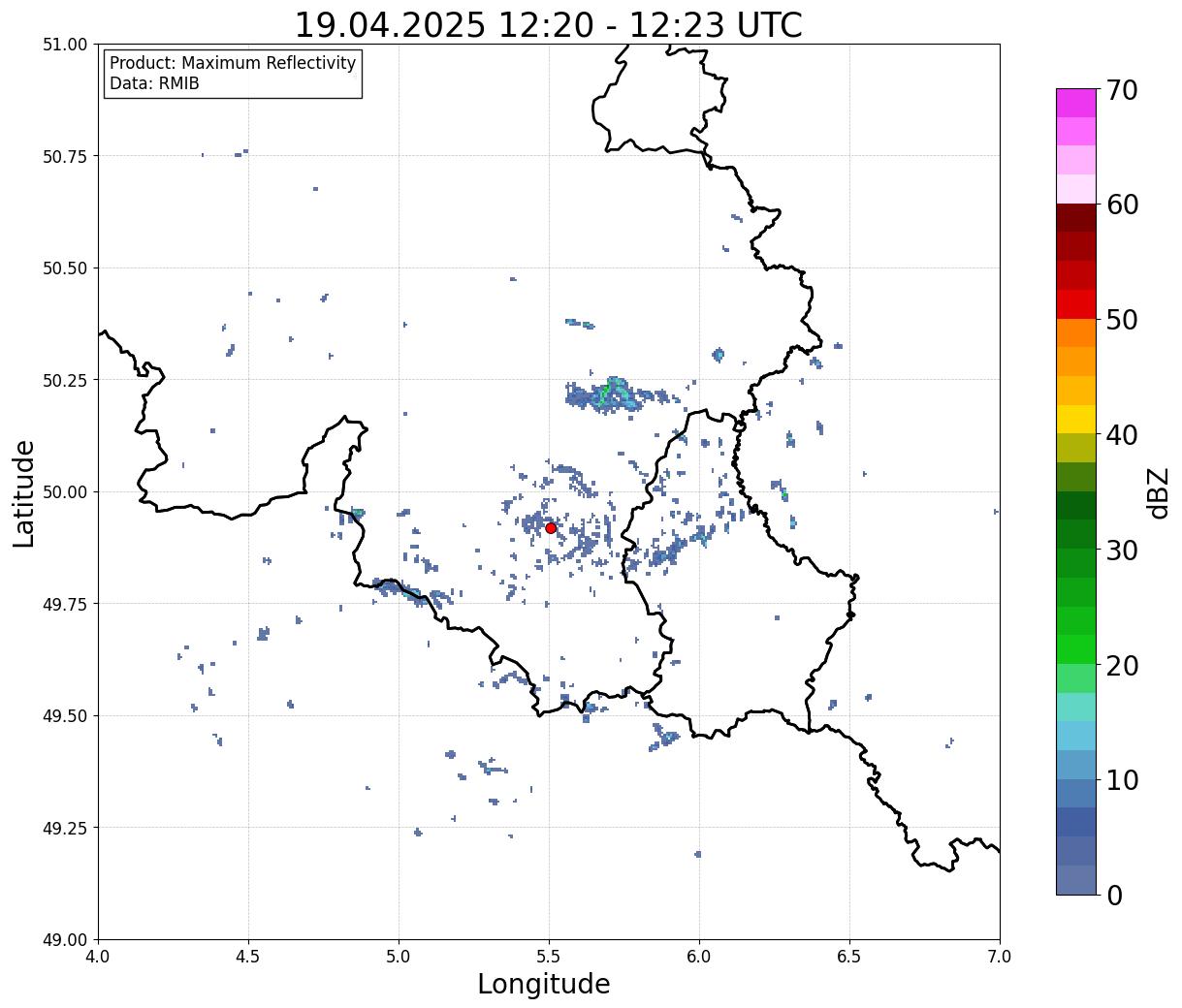Click the colorbar tick label "20"

click(1121, 665)
